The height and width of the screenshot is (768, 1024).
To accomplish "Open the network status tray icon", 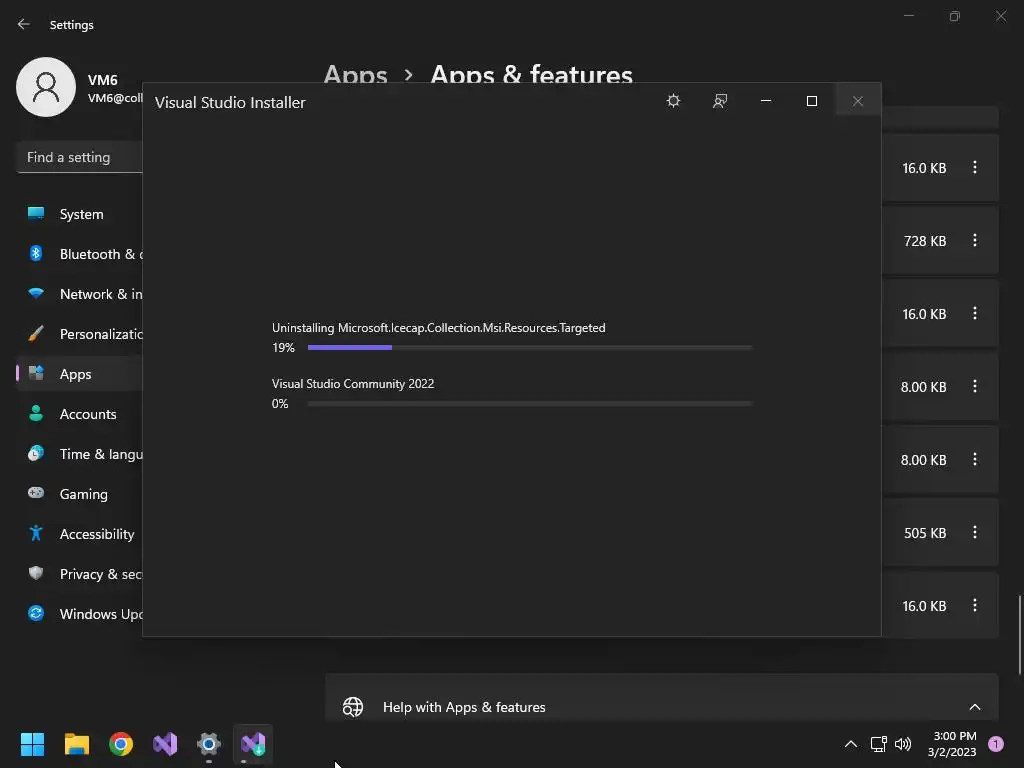I will click(878, 744).
